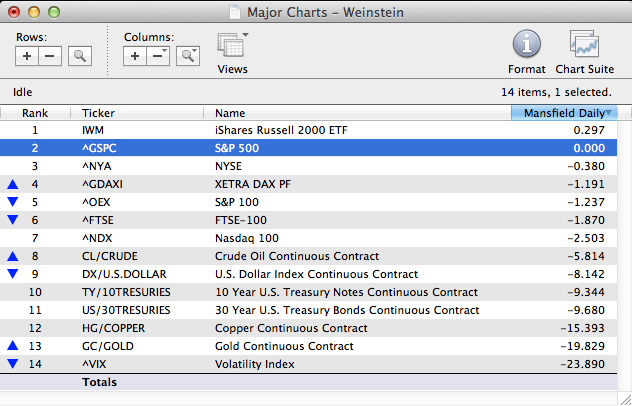Open the Format info panel
This screenshot has width=632, height=406.
527,52
